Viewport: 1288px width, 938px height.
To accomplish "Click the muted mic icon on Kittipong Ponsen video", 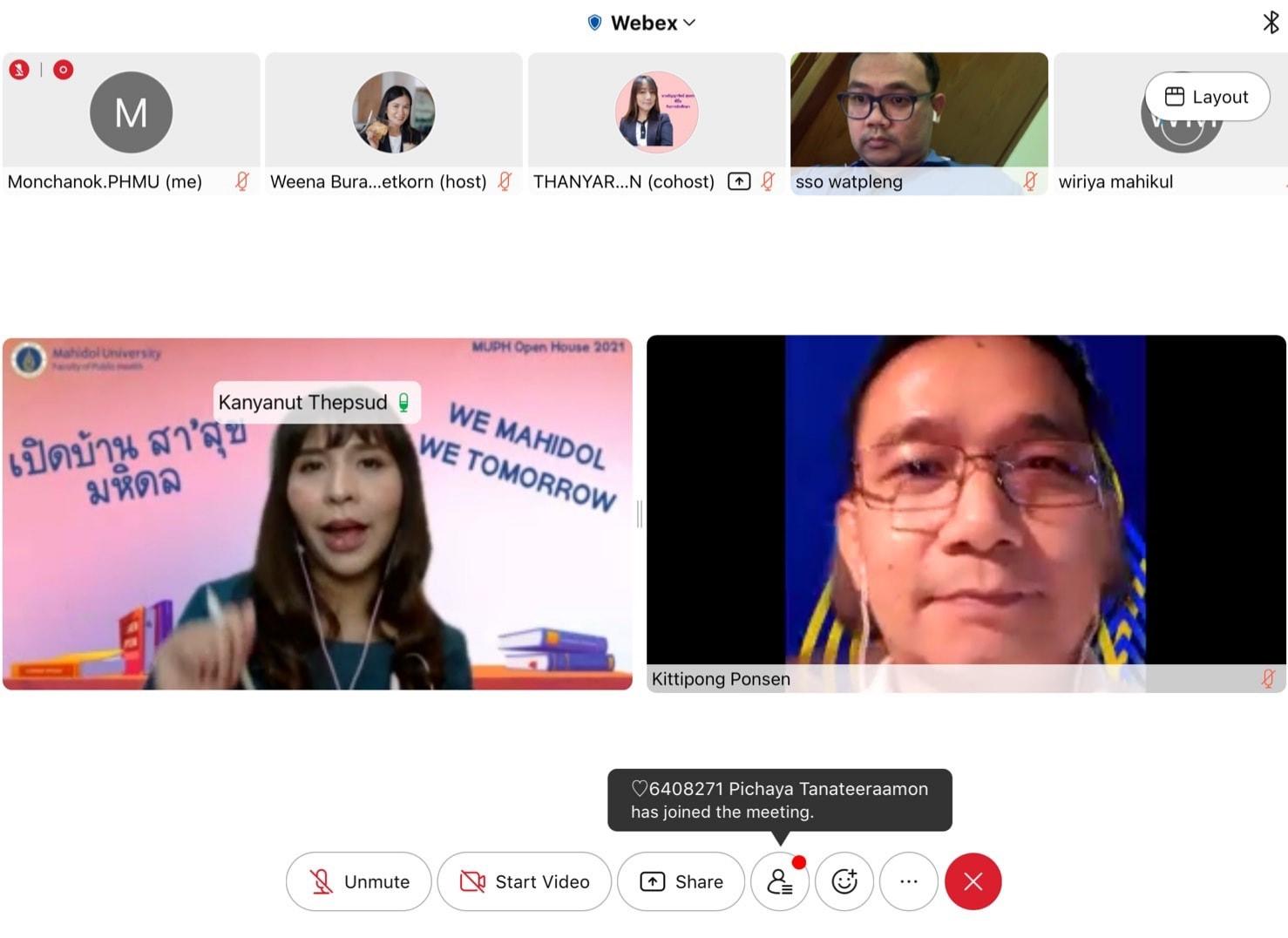I will click(x=1268, y=678).
